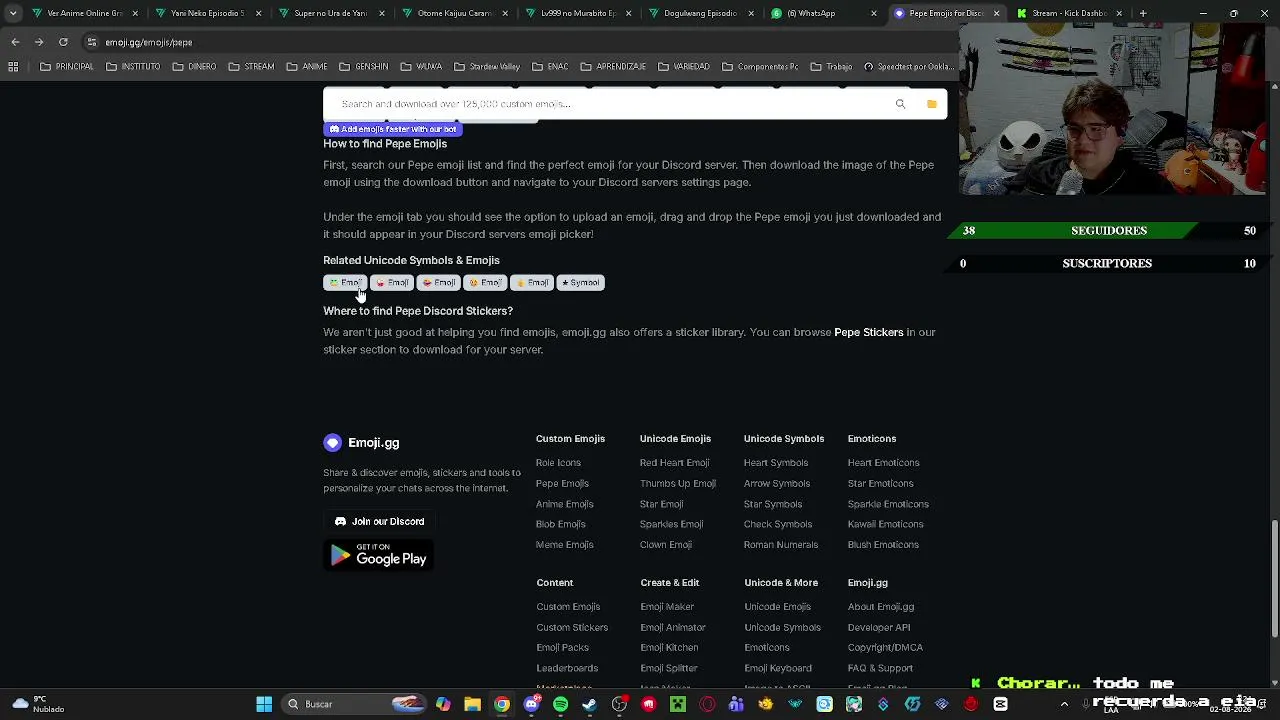Switch to the Ver Anime Online tab
Screen dimensions: 1280x720
(x=83, y=14)
